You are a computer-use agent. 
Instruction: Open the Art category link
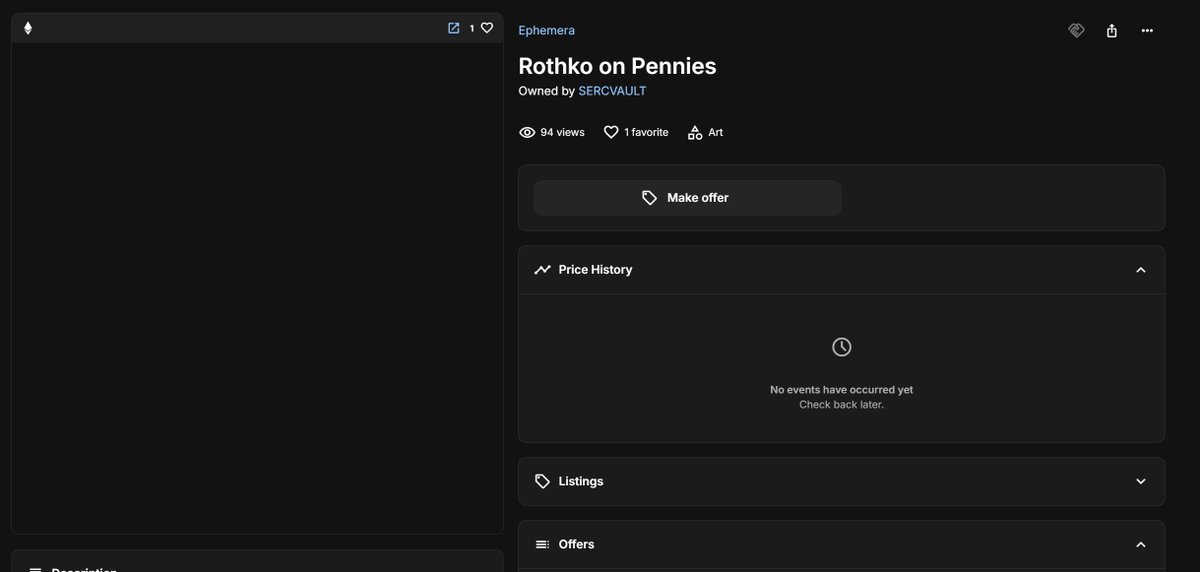click(715, 132)
